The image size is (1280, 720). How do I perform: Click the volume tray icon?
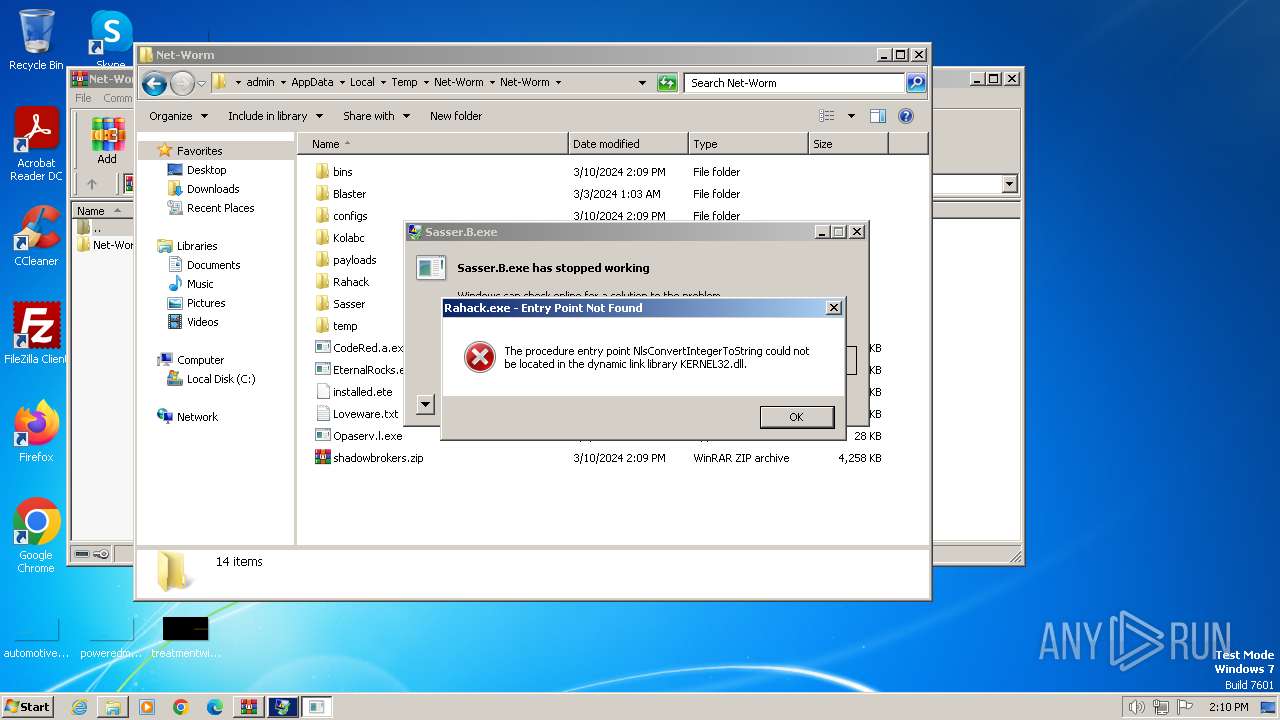pos(1136,707)
